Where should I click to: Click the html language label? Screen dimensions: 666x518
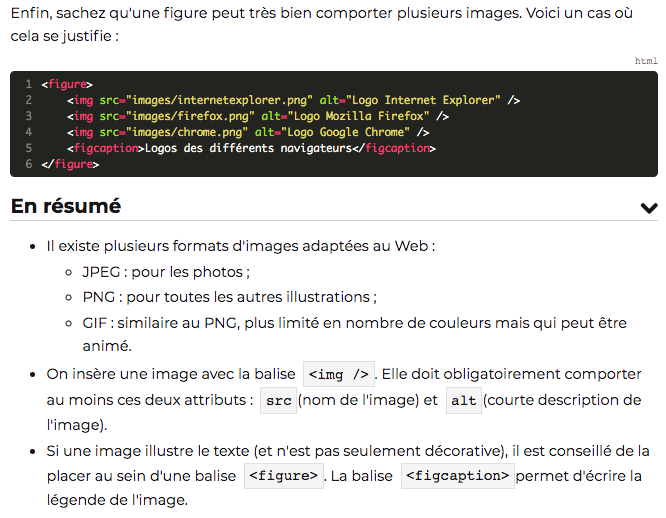(646, 61)
